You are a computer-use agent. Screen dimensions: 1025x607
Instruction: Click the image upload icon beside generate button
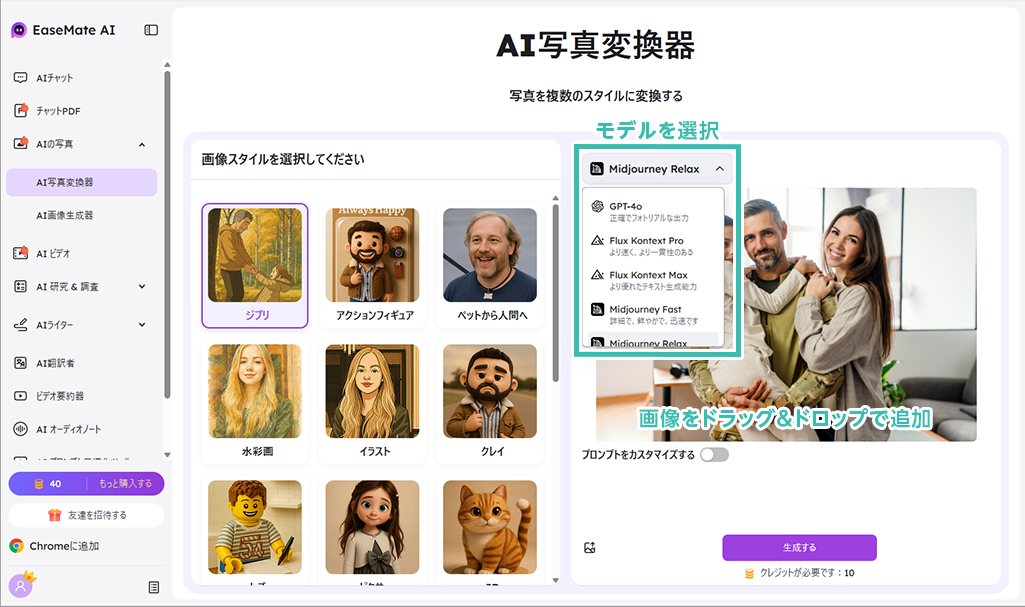point(590,548)
